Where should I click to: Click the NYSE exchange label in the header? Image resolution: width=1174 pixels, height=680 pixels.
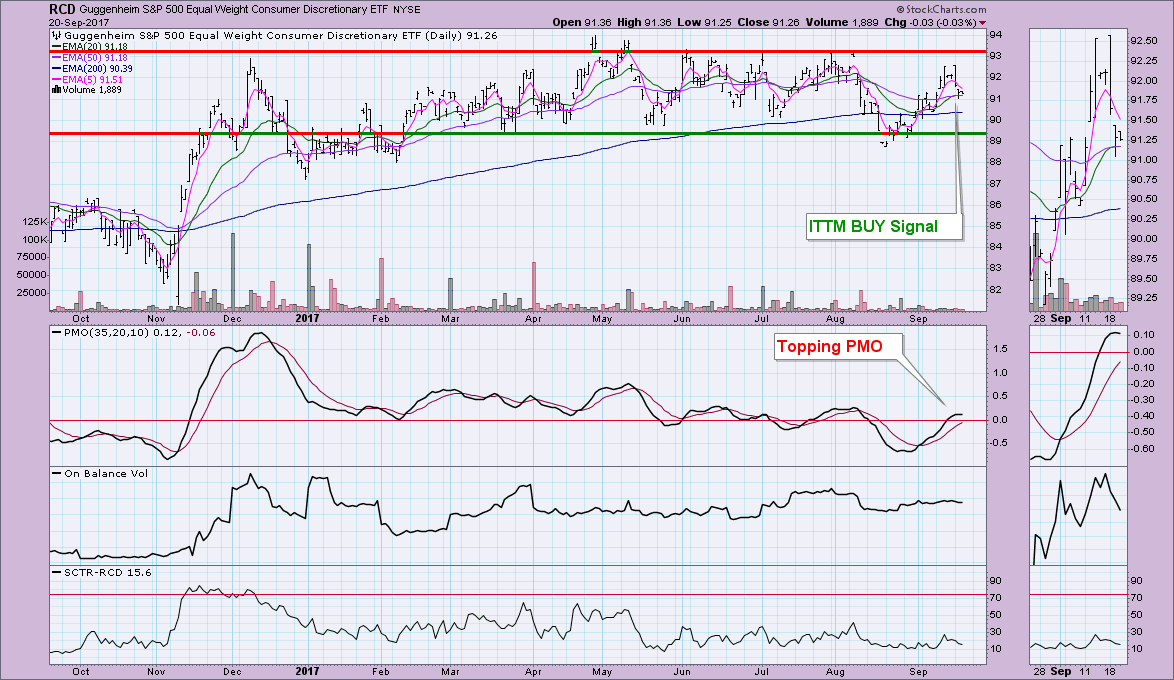407,10
